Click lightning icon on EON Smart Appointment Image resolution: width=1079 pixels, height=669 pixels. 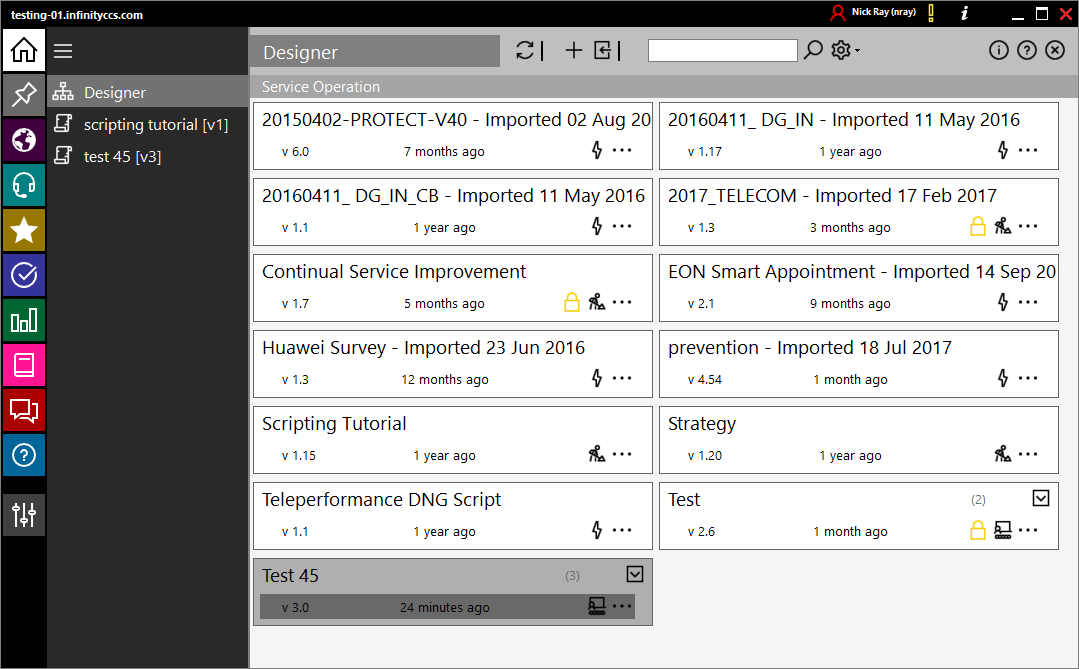pos(1003,301)
